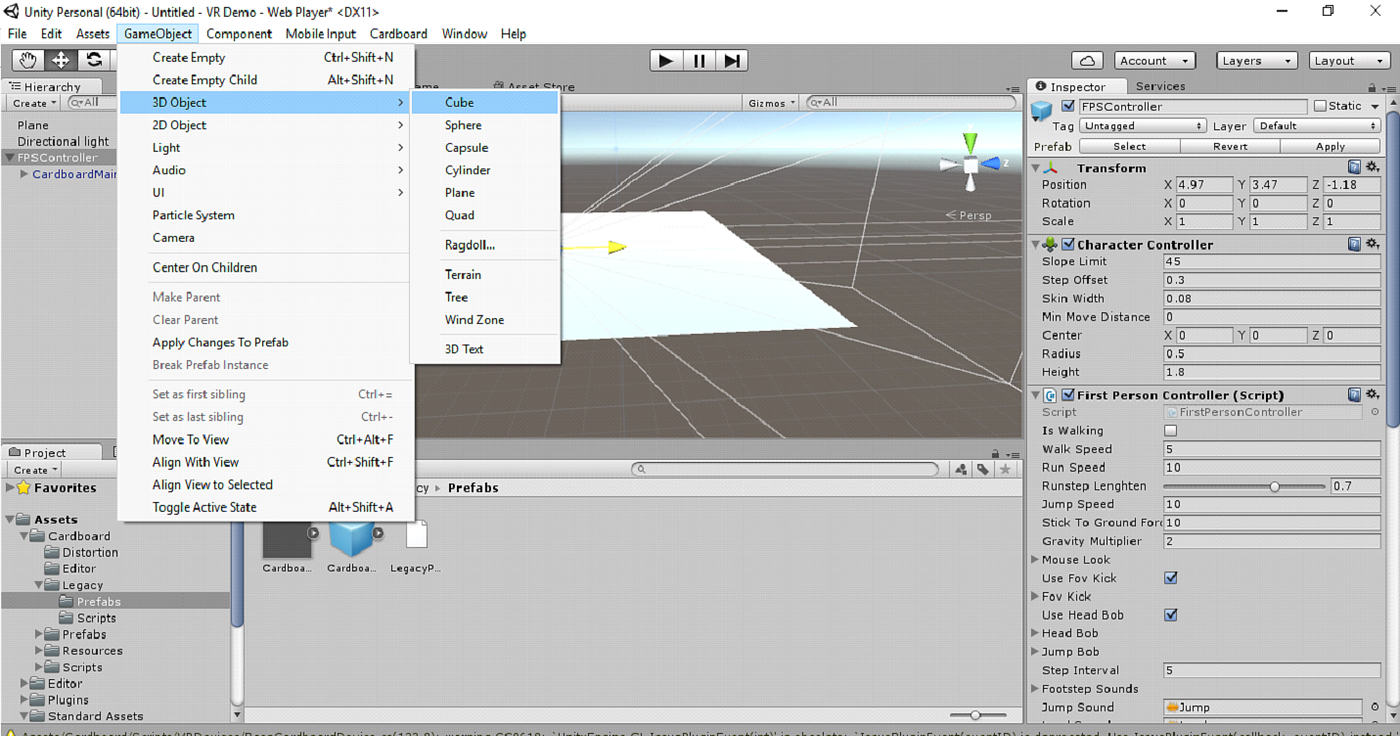This screenshot has height=736, width=1400.
Task: Click the Position X field showing 4.97
Action: click(x=1204, y=185)
